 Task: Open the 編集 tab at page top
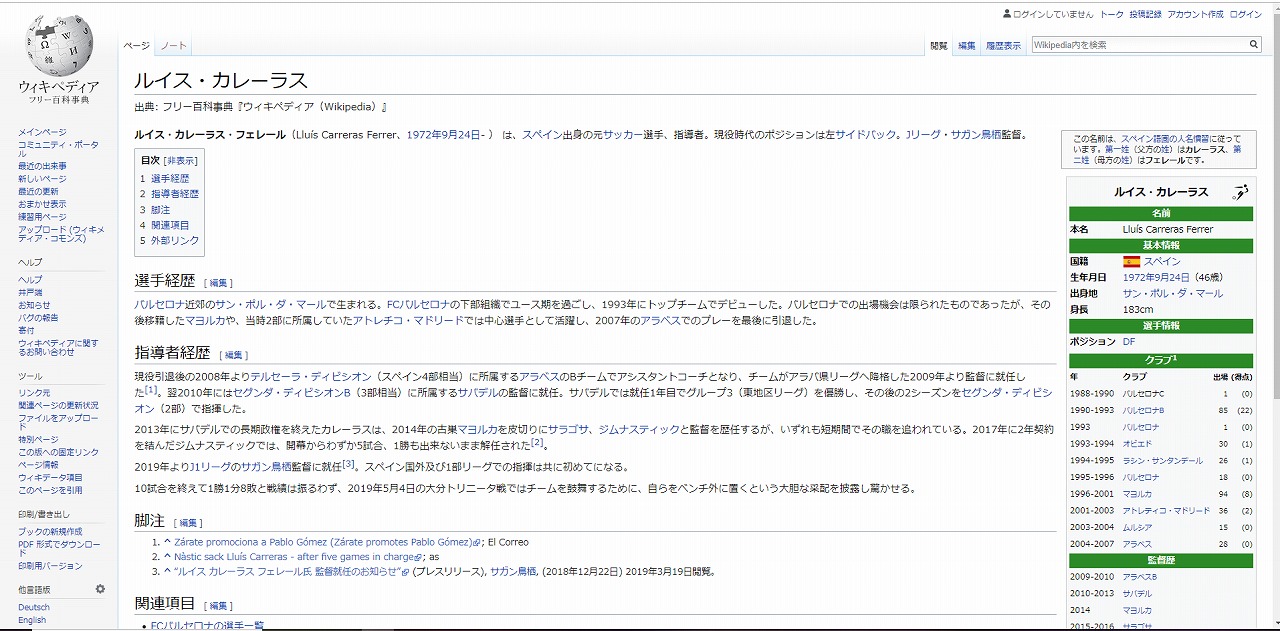tap(966, 46)
